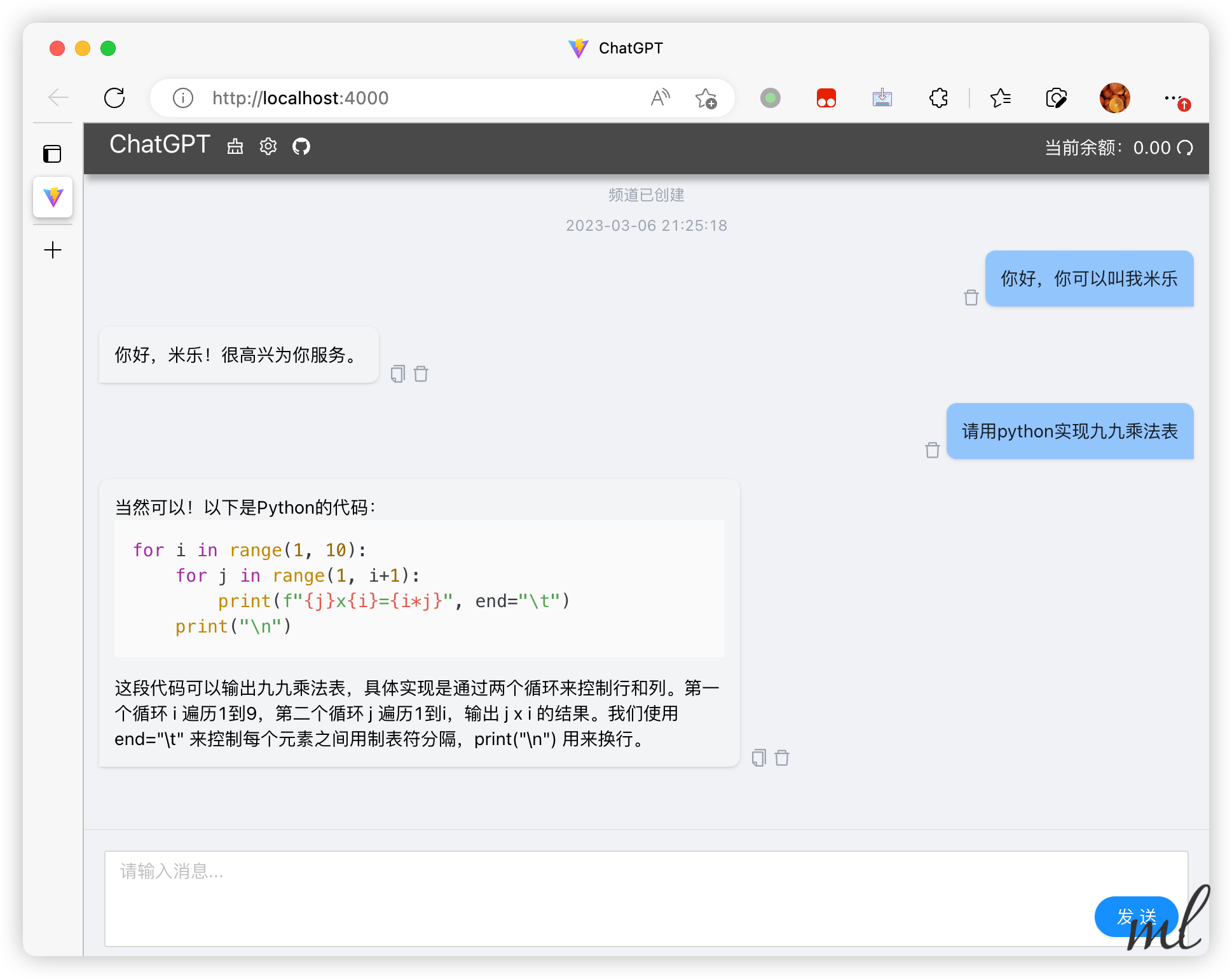Open the project's GitHub page via GitHub icon

[x=301, y=146]
